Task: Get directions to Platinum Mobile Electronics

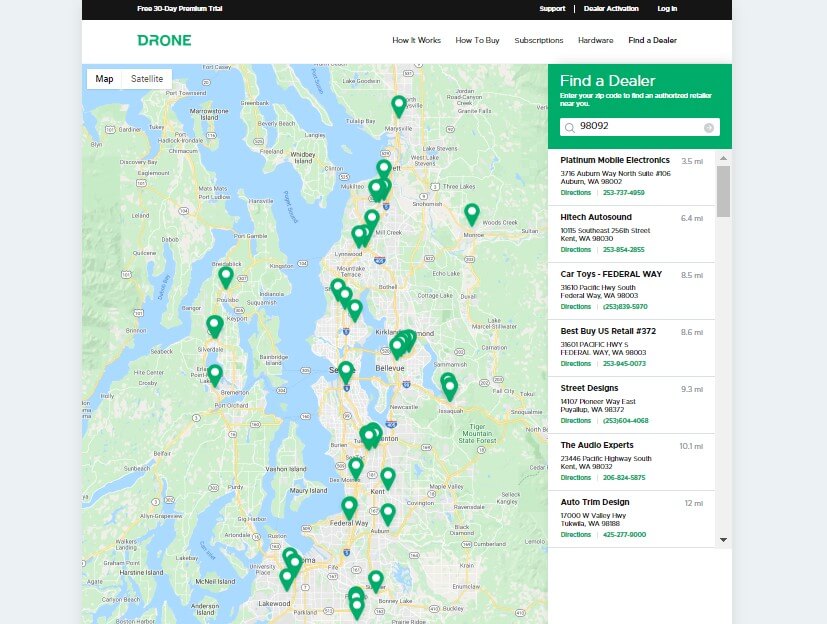Action: tap(575, 193)
